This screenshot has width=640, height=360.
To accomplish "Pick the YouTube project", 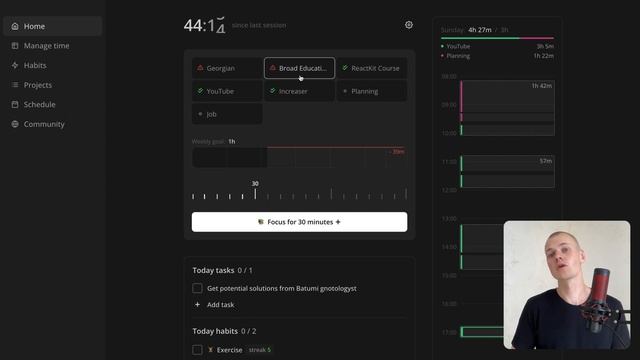I will (x=227, y=91).
